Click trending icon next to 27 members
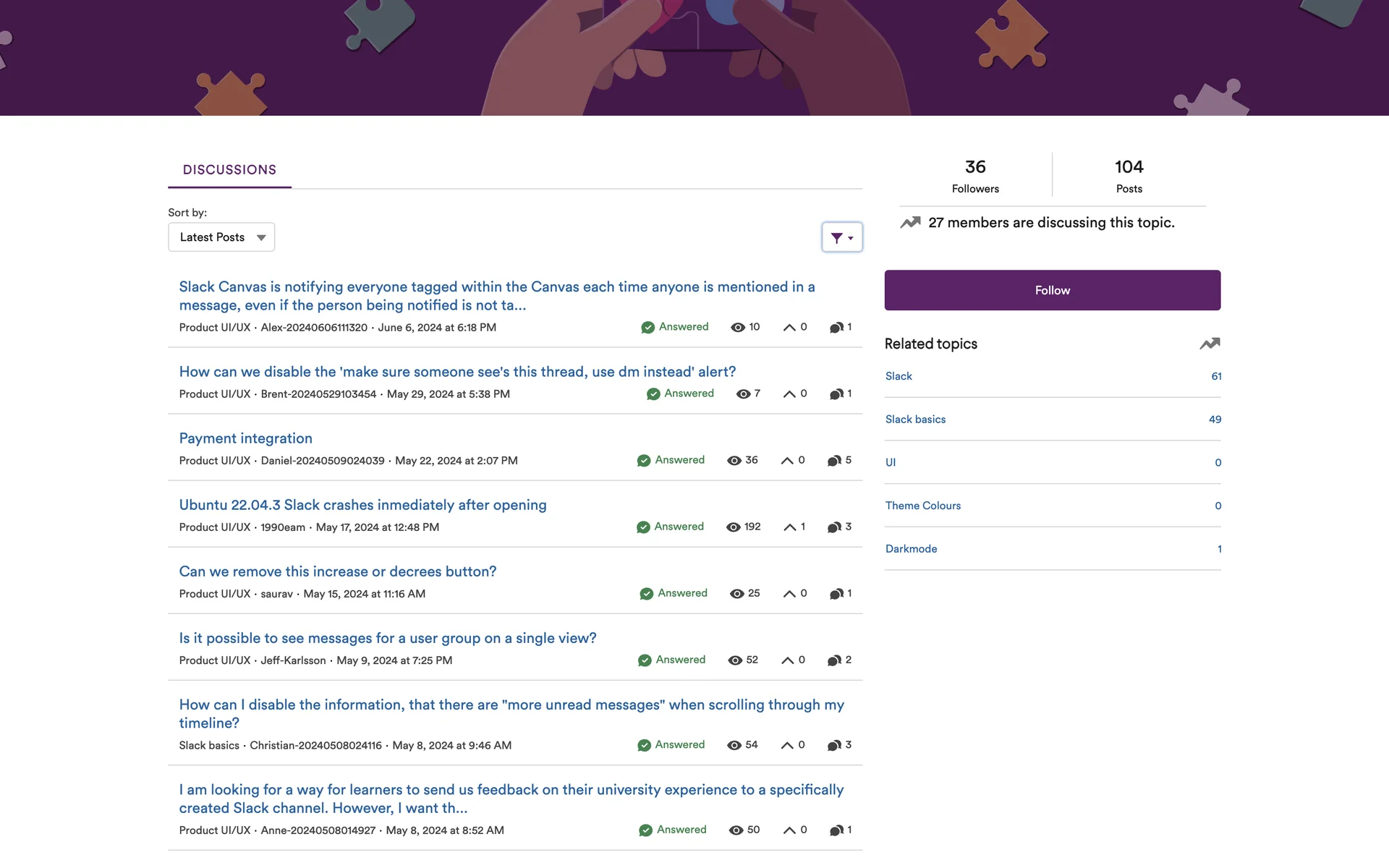The image size is (1389, 868). [910, 223]
